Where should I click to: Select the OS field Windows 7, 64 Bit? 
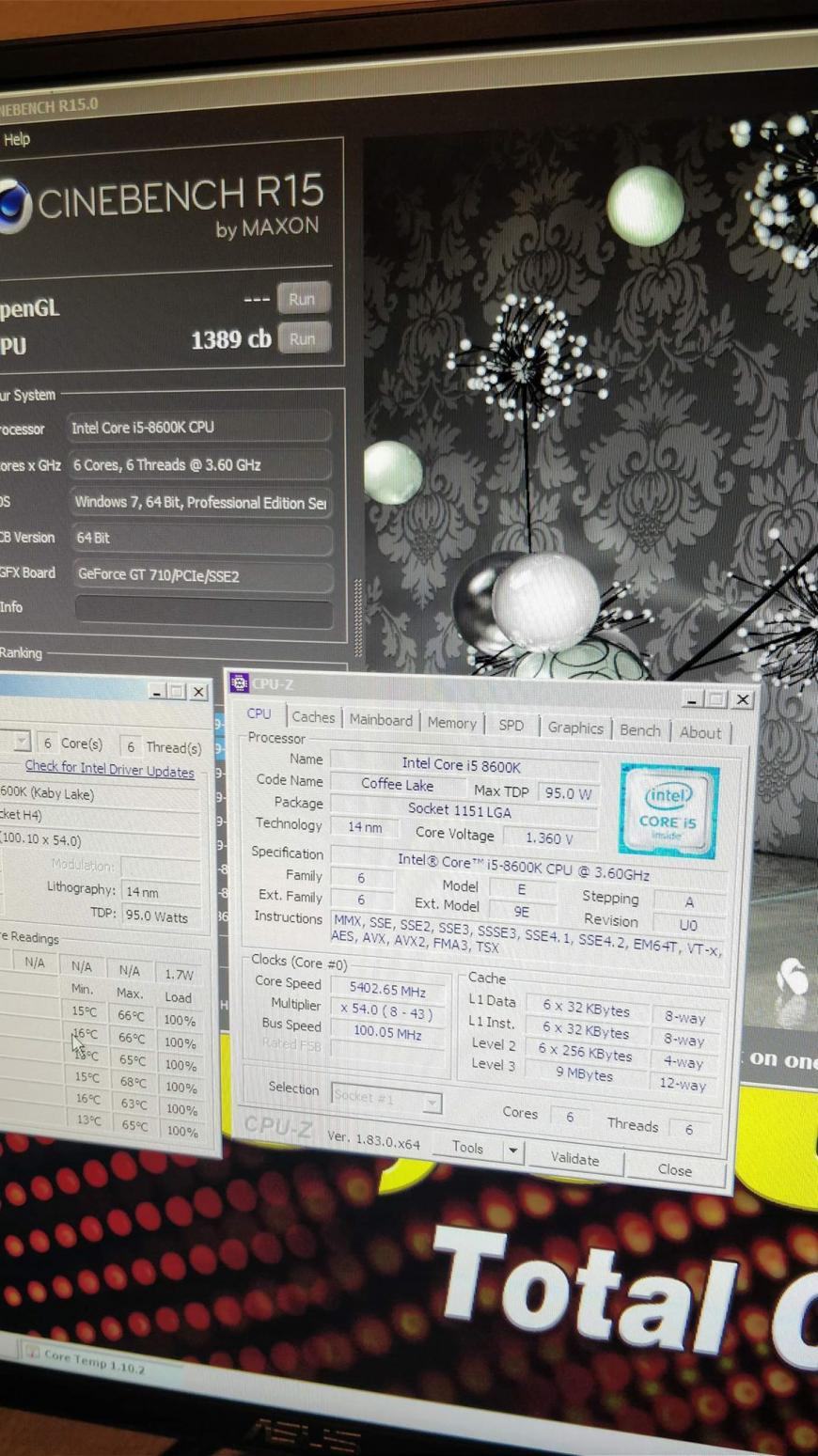click(201, 502)
